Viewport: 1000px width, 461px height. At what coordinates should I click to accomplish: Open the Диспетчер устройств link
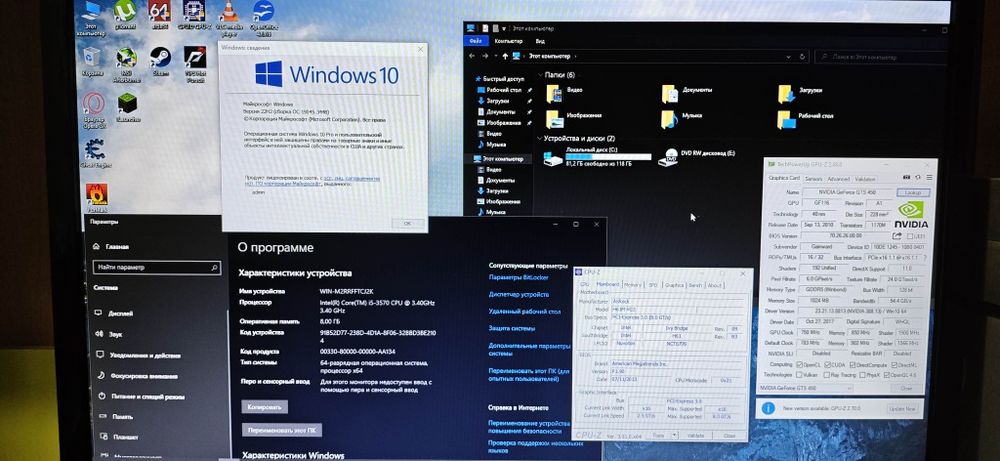518,295
